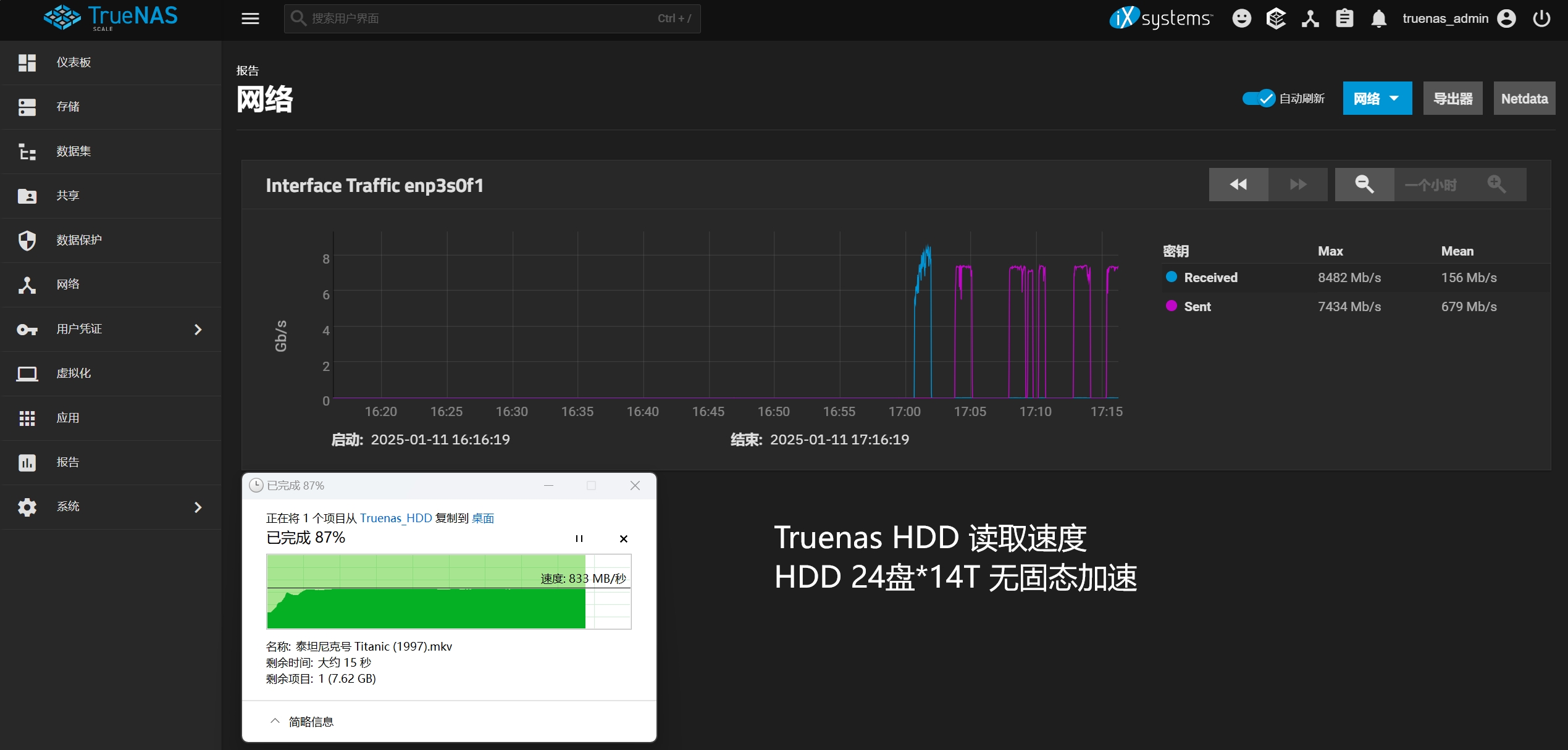Open the 数据保护 data protection page

[x=111, y=240]
